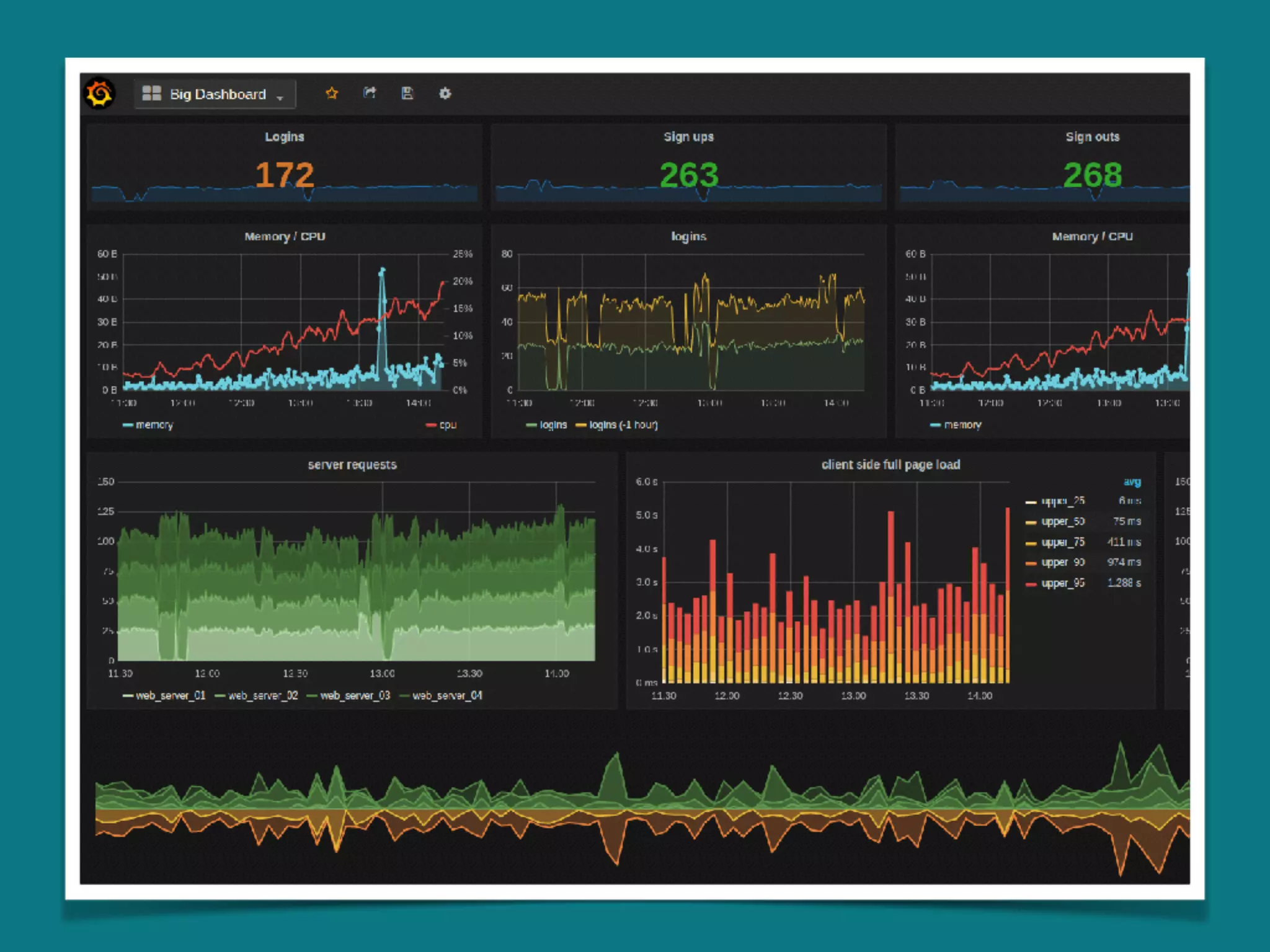The height and width of the screenshot is (952, 1270).
Task: Toggle cpu series in Memory/CPU legend
Action: coord(447,425)
